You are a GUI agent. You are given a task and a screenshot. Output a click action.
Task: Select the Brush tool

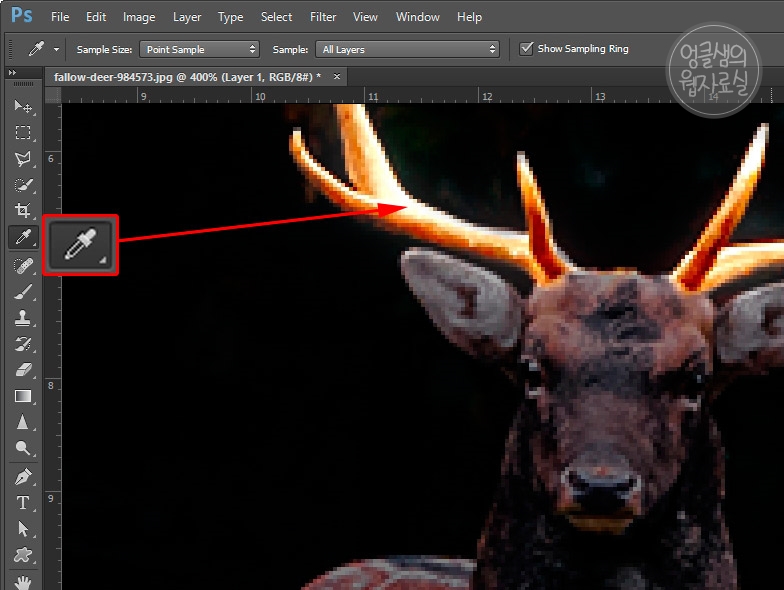pos(22,292)
